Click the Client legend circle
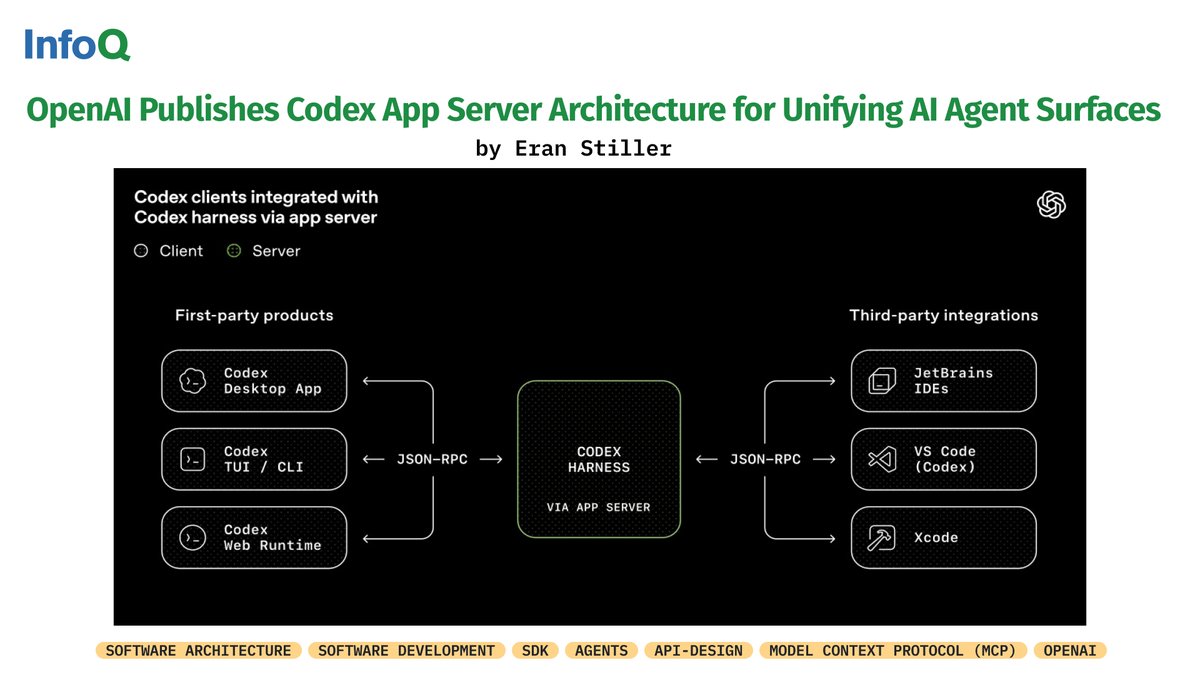 click(141, 251)
